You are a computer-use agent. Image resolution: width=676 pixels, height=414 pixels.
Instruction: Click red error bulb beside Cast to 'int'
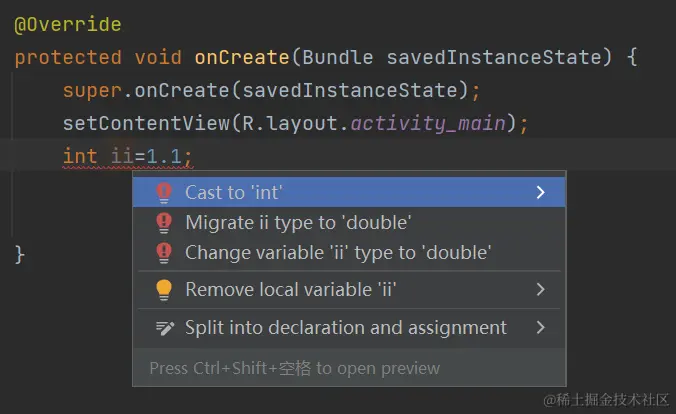click(164, 192)
